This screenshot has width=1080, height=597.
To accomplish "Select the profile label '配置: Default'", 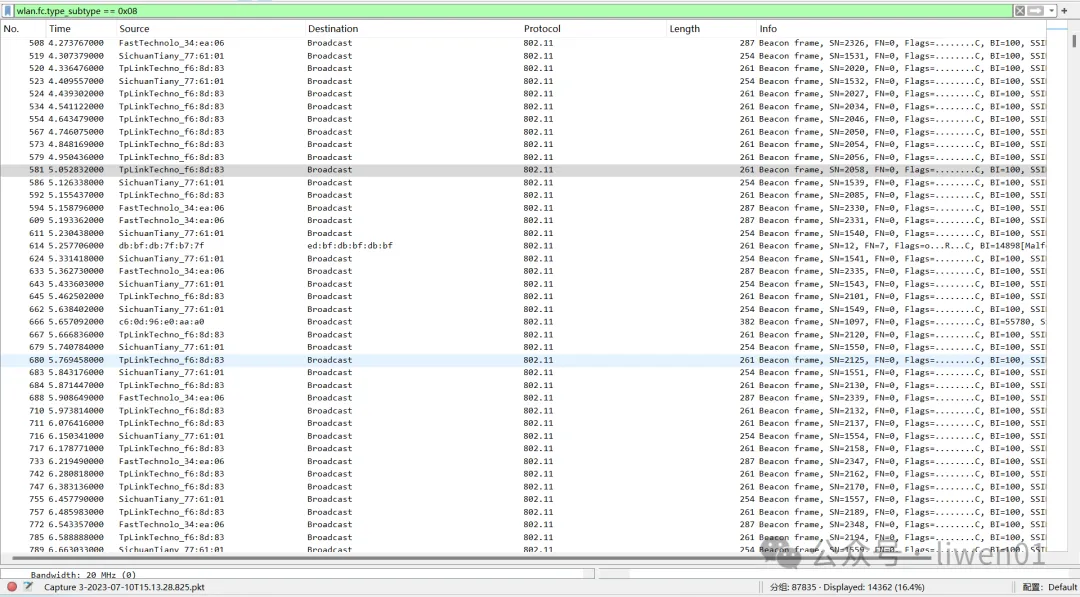I will (x=1050, y=587).
